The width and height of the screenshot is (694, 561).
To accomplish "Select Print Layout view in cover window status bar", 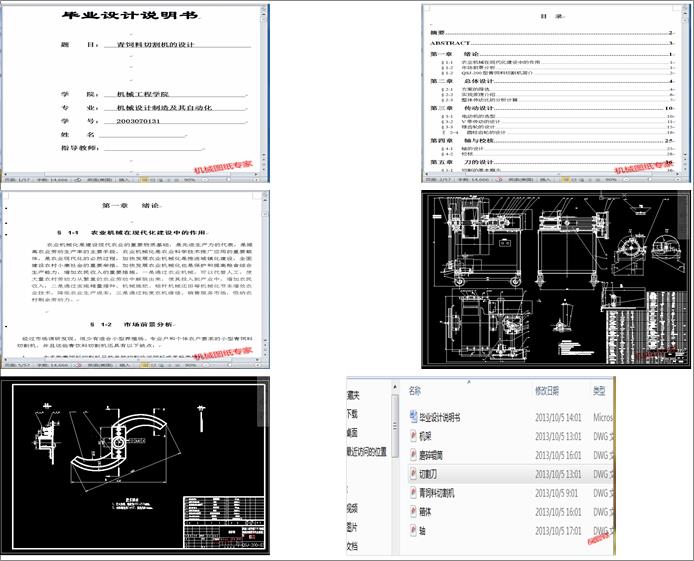I will 145,180.
